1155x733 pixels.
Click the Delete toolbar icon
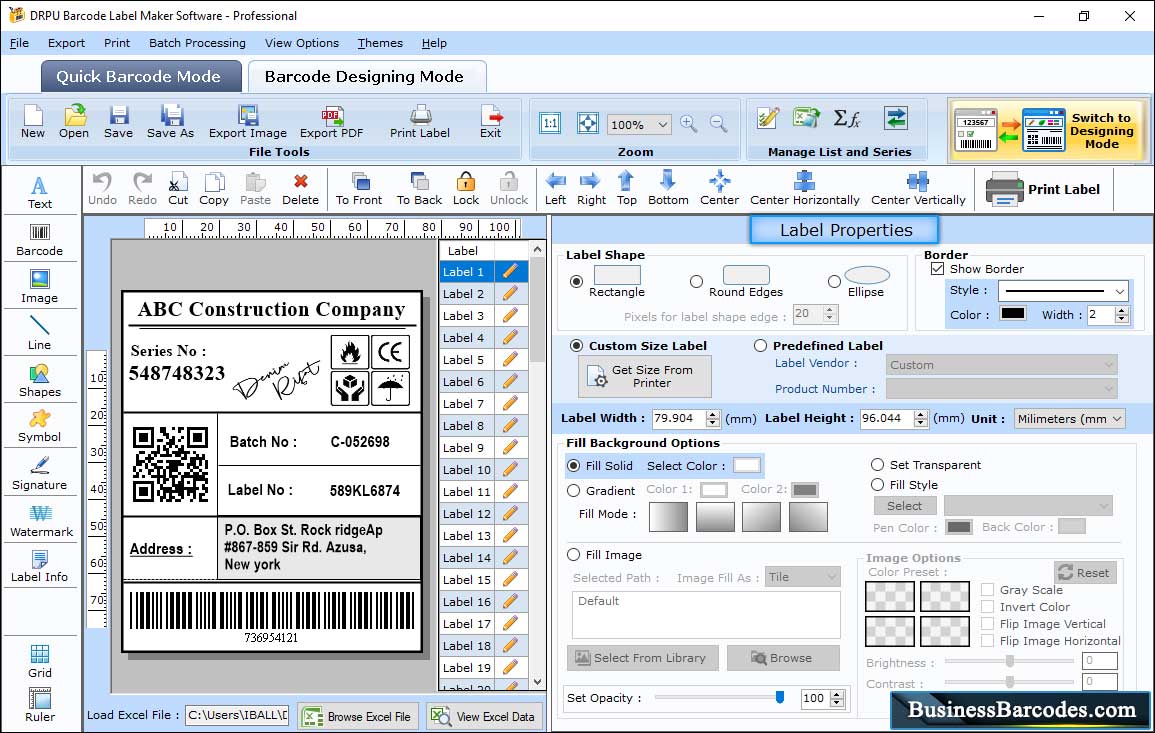pyautogui.click(x=301, y=189)
